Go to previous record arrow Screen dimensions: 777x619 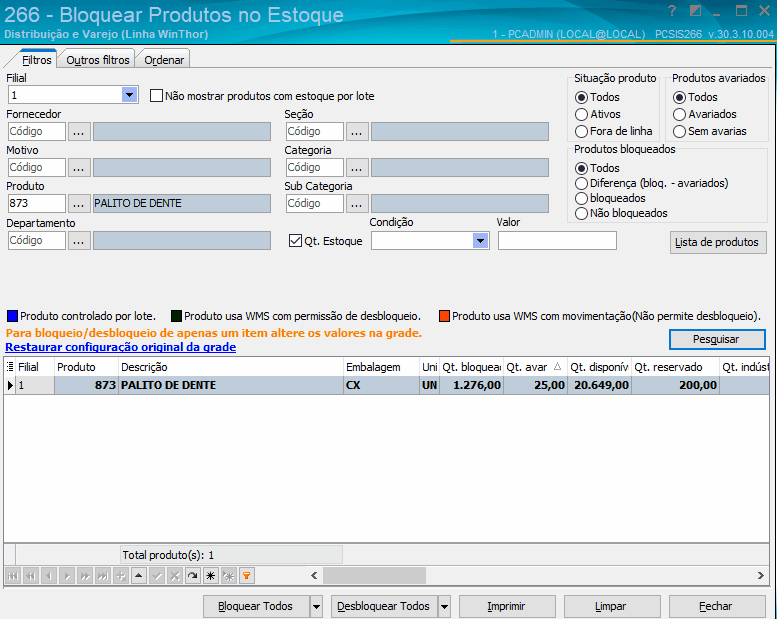point(49,576)
